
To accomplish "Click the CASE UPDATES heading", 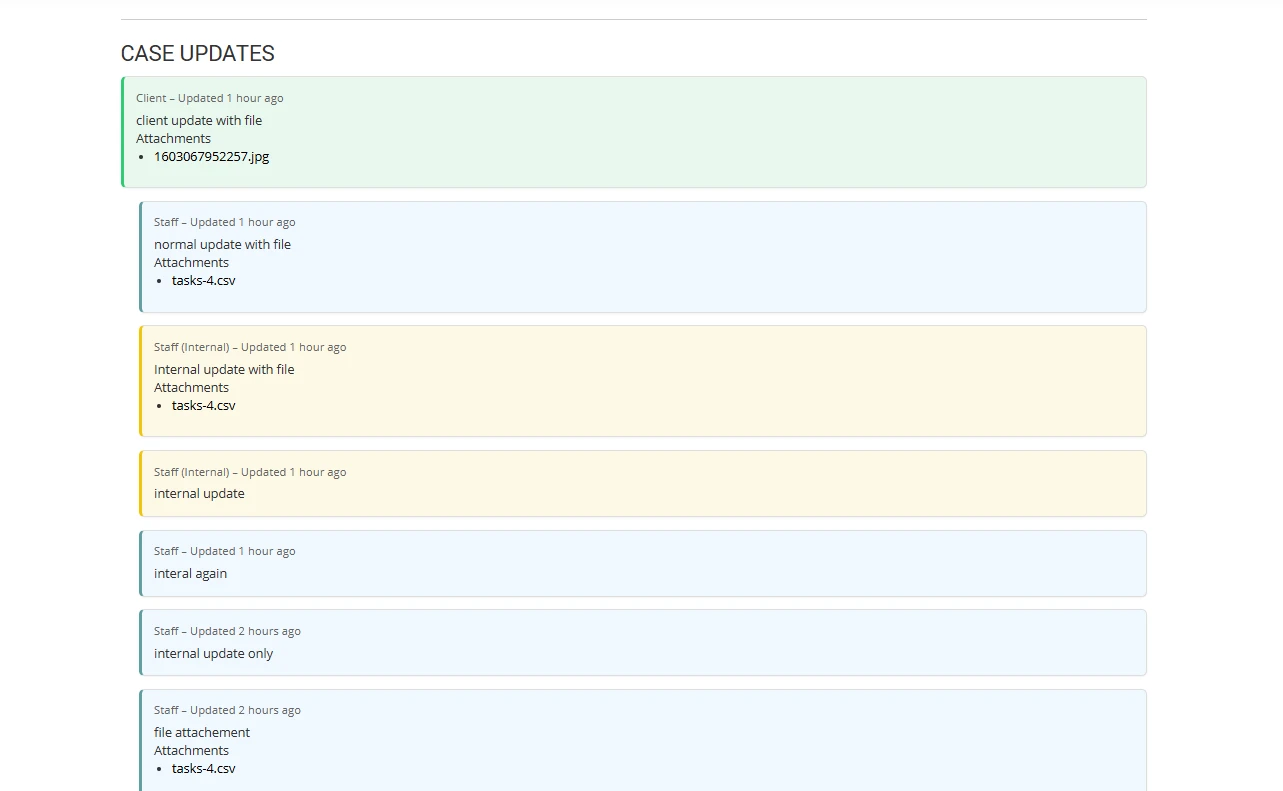I will [198, 54].
